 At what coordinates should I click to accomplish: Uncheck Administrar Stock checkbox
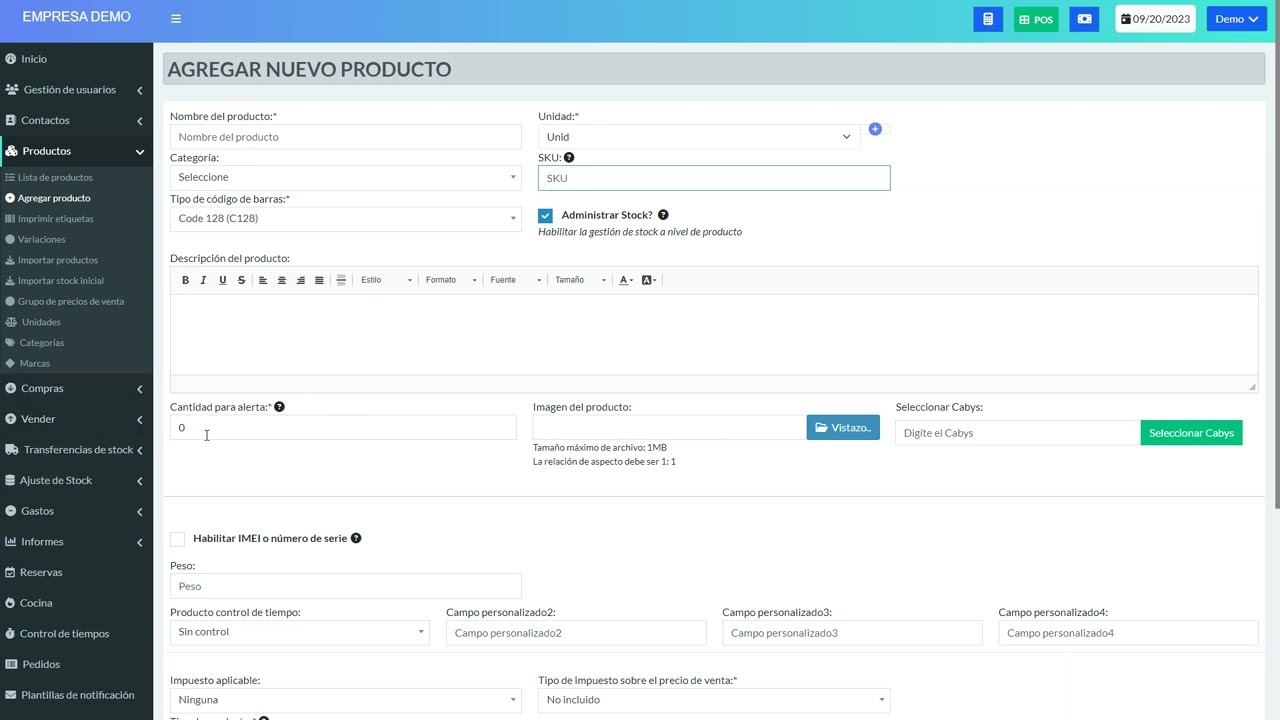[545, 215]
